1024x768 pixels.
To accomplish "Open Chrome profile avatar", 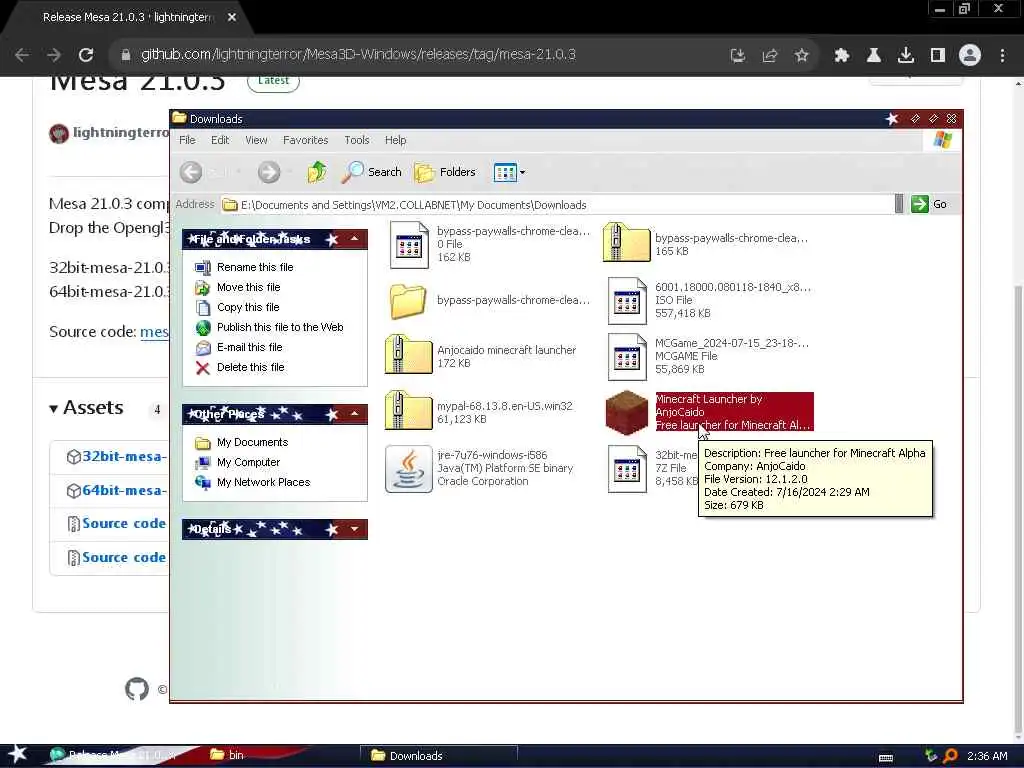I will point(970,56).
